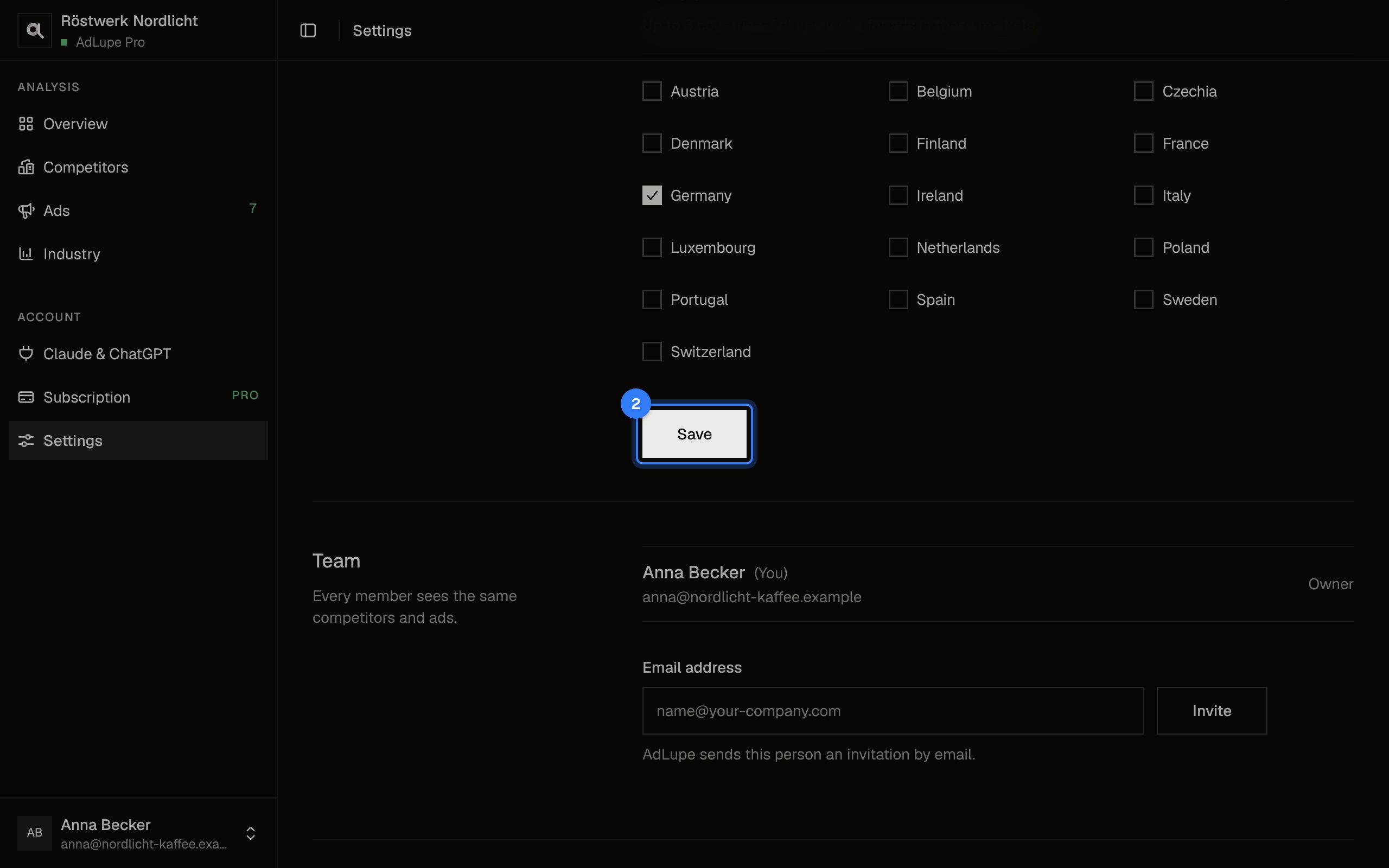Screen dimensions: 1389x868
Task: Click the Claude & ChatGPT plug icon
Action: click(x=26, y=354)
